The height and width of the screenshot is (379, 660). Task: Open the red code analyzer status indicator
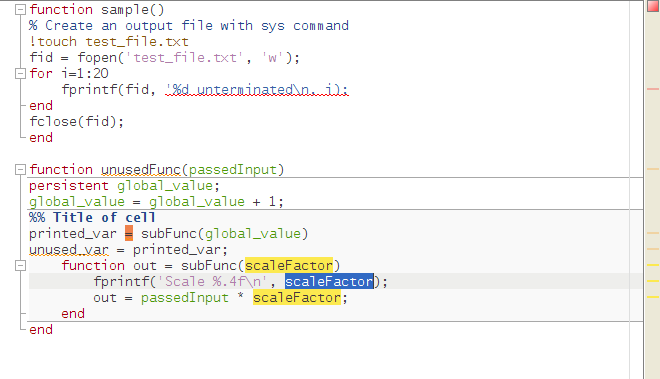653,6
